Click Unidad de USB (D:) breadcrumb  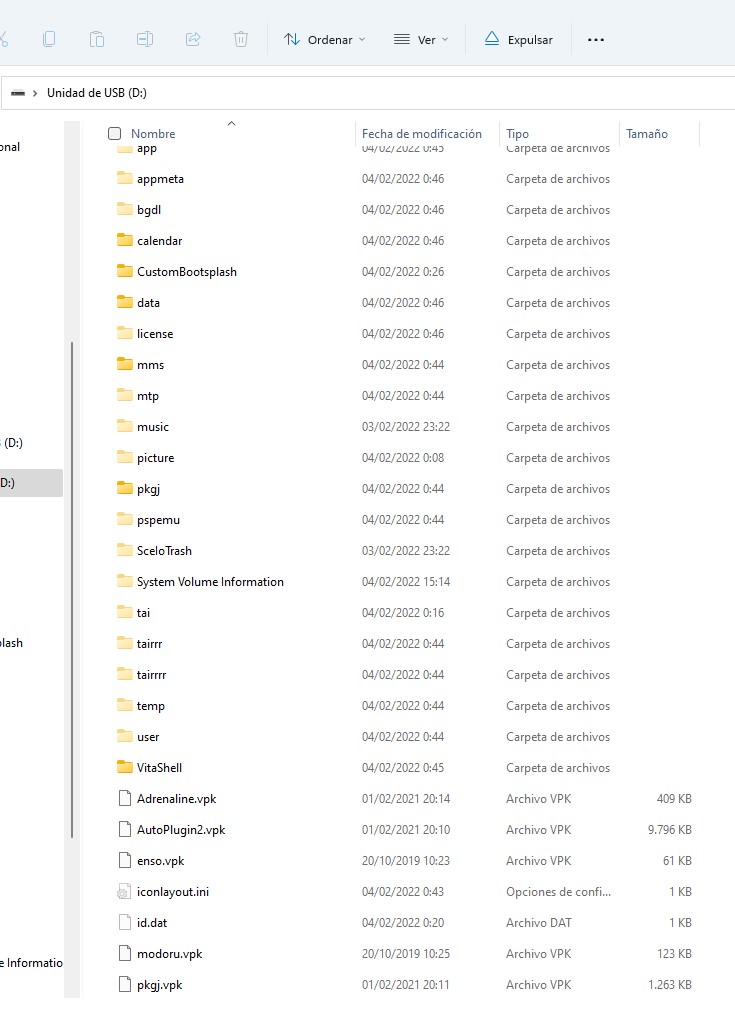click(x=97, y=93)
